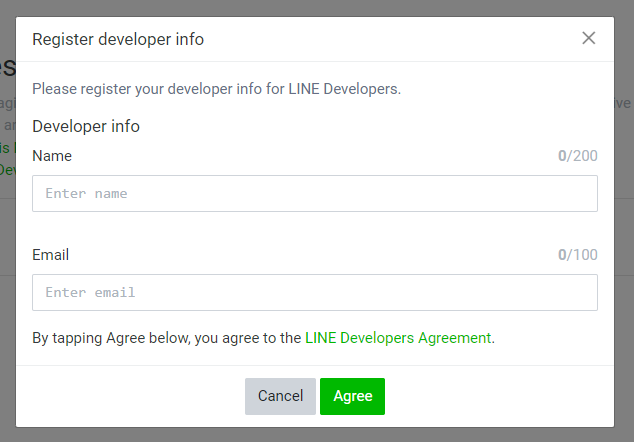Click the dialog header bar's empty area
This screenshot has width=634, height=442.
point(400,39)
